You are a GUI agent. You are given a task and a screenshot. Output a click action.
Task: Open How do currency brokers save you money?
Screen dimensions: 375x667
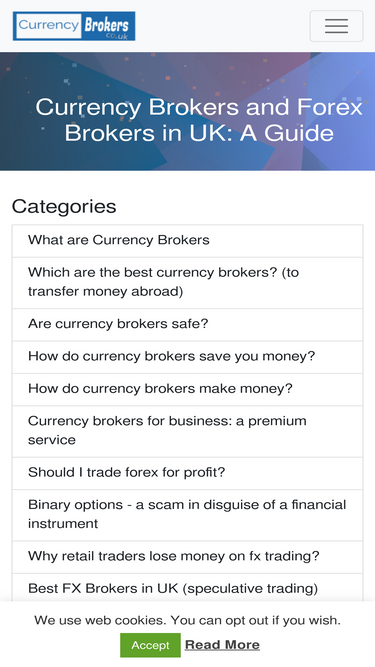(x=188, y=357)
